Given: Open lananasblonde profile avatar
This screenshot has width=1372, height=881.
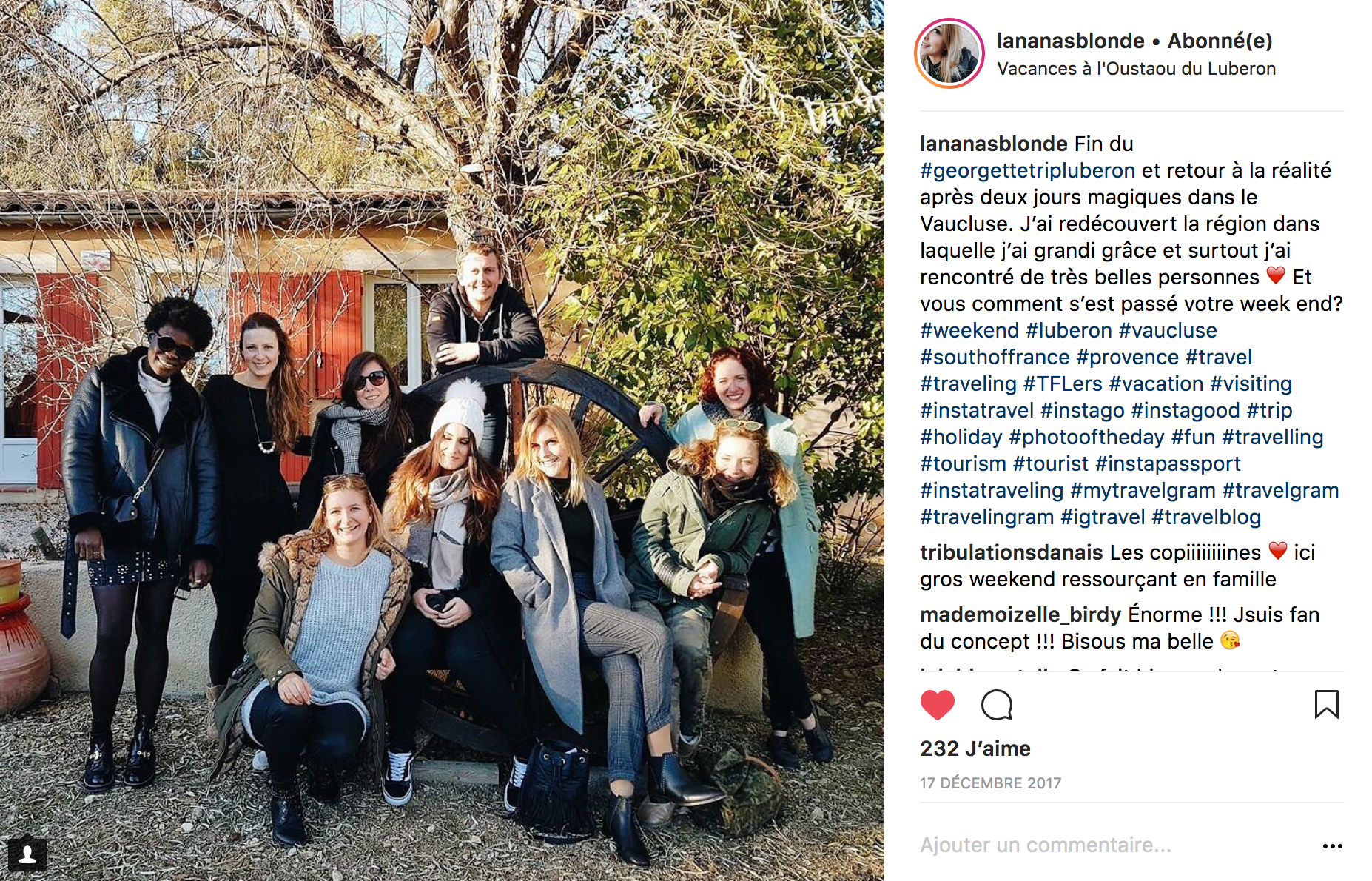Looking at the screenshot, I should [949, 53].
